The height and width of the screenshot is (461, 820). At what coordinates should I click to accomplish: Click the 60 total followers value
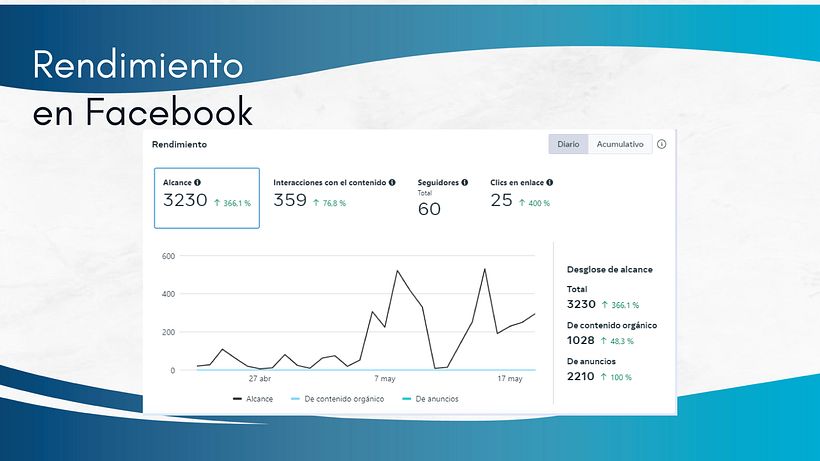coord(429,209)
